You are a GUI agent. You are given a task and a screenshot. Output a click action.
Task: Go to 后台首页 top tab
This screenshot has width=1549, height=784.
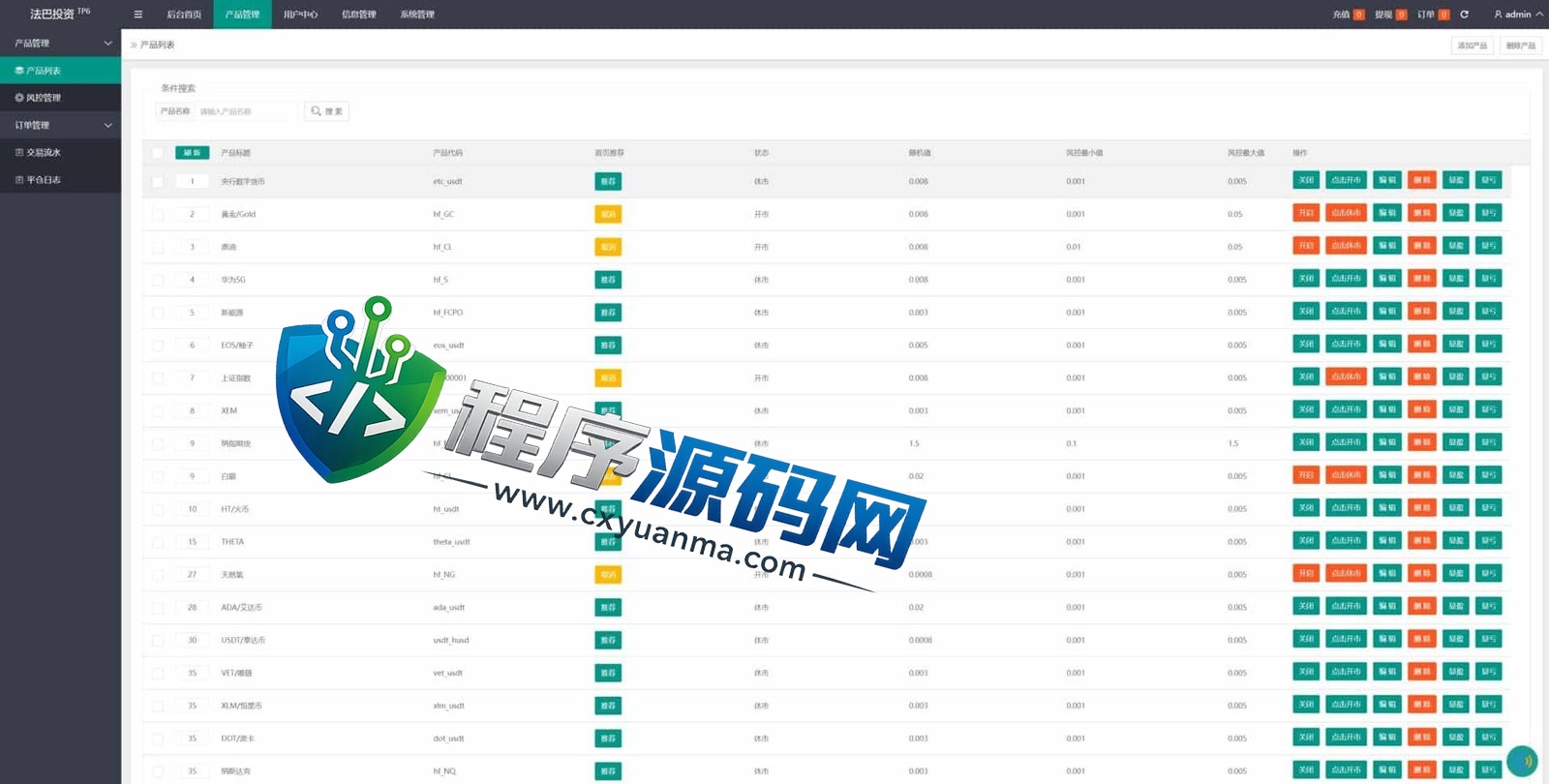point(184,15)
